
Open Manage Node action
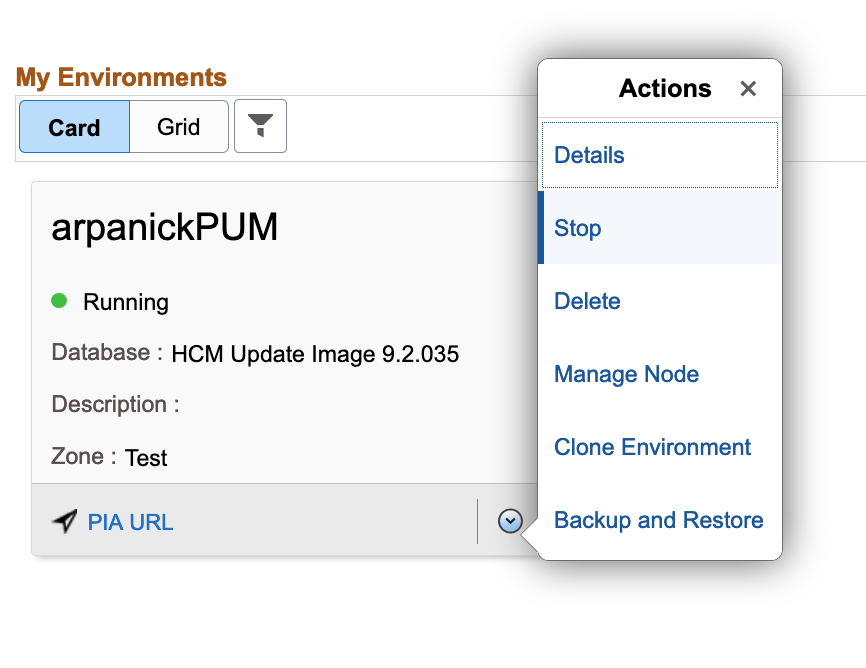point(626,374)
